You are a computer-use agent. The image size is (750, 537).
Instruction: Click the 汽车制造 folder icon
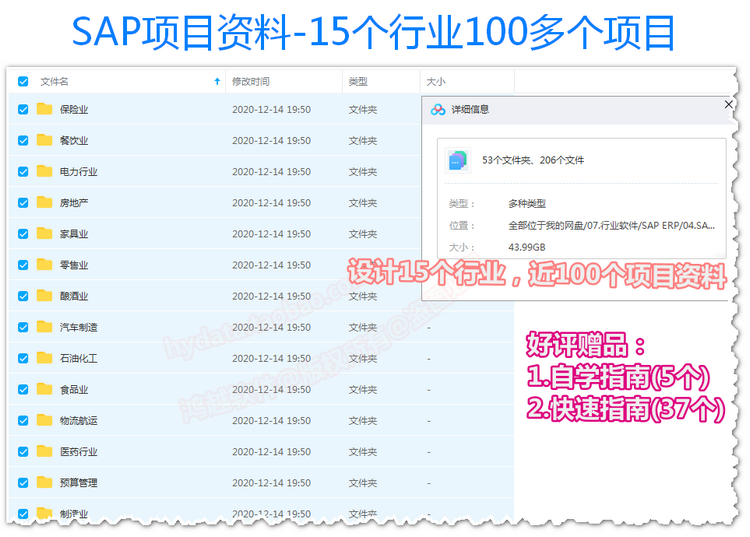(x=44, y=327)
